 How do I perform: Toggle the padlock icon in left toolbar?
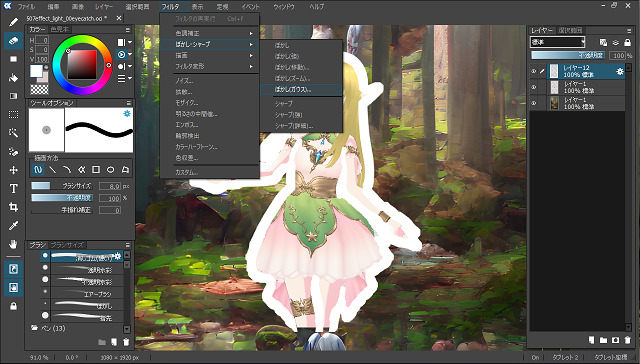click(13, 306)
